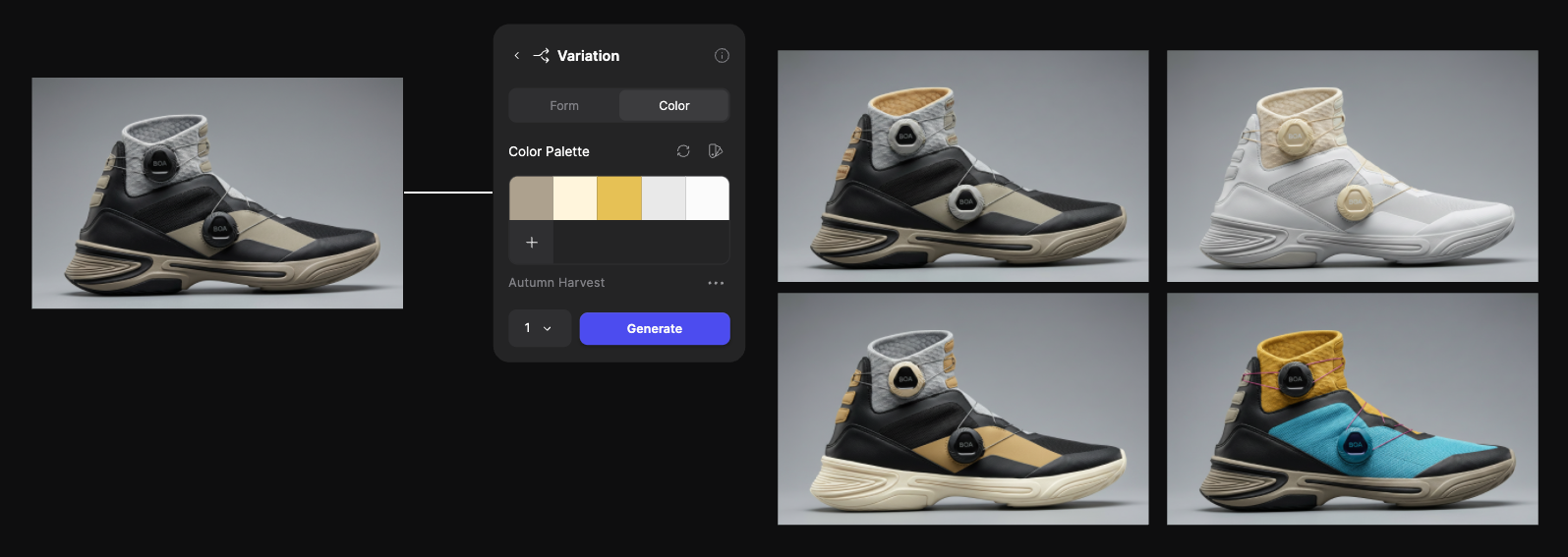Viewport: 1568px width, 557px height.
Task: Select the original source shoe image
Action: (x=217, y=194)
